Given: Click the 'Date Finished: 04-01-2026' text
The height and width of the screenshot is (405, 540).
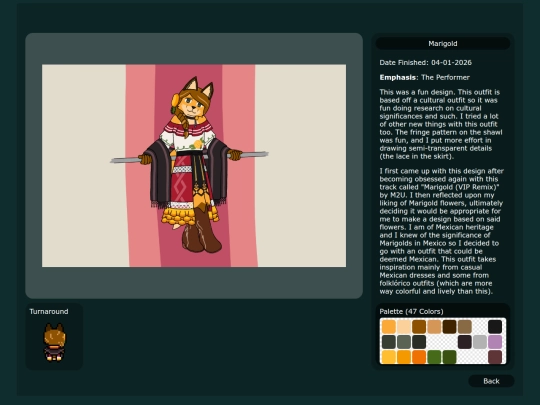Looking at the screenshot, I should click(x=425, y=63).
